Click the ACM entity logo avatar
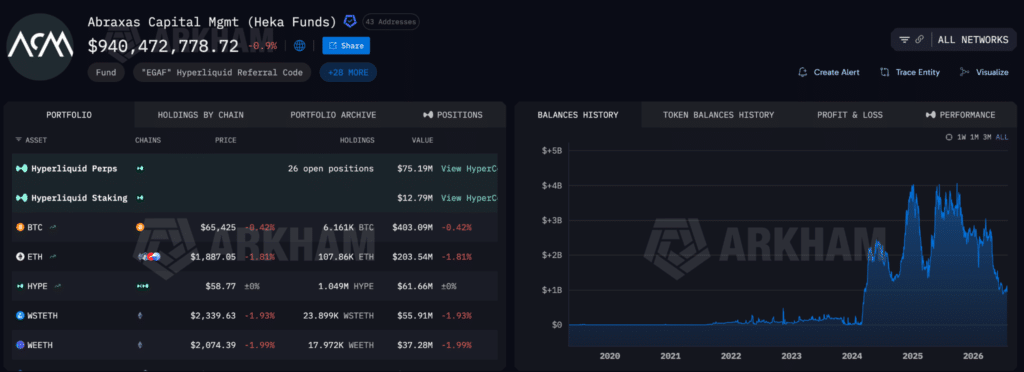The width and height of the screenshot is (1024, 372). 40,46
